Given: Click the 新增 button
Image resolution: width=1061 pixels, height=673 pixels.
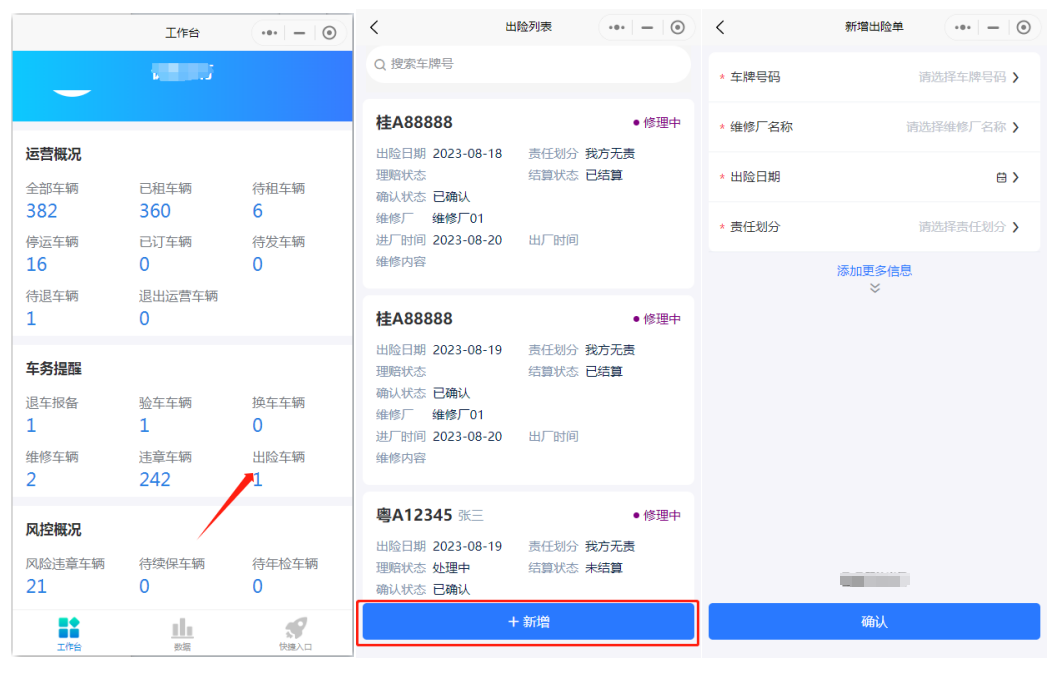Looking at the screenshot, I should click(528, 622).
